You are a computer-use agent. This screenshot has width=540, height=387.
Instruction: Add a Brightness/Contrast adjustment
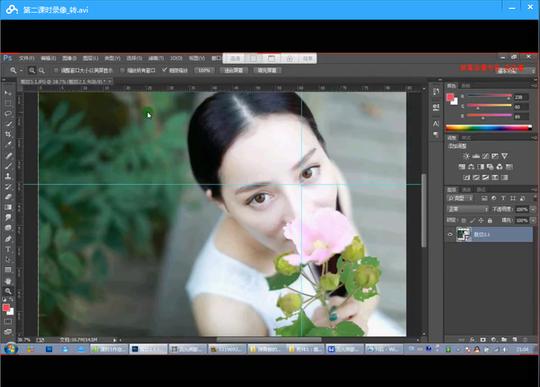pyautogui.click(x=466, y=156)
